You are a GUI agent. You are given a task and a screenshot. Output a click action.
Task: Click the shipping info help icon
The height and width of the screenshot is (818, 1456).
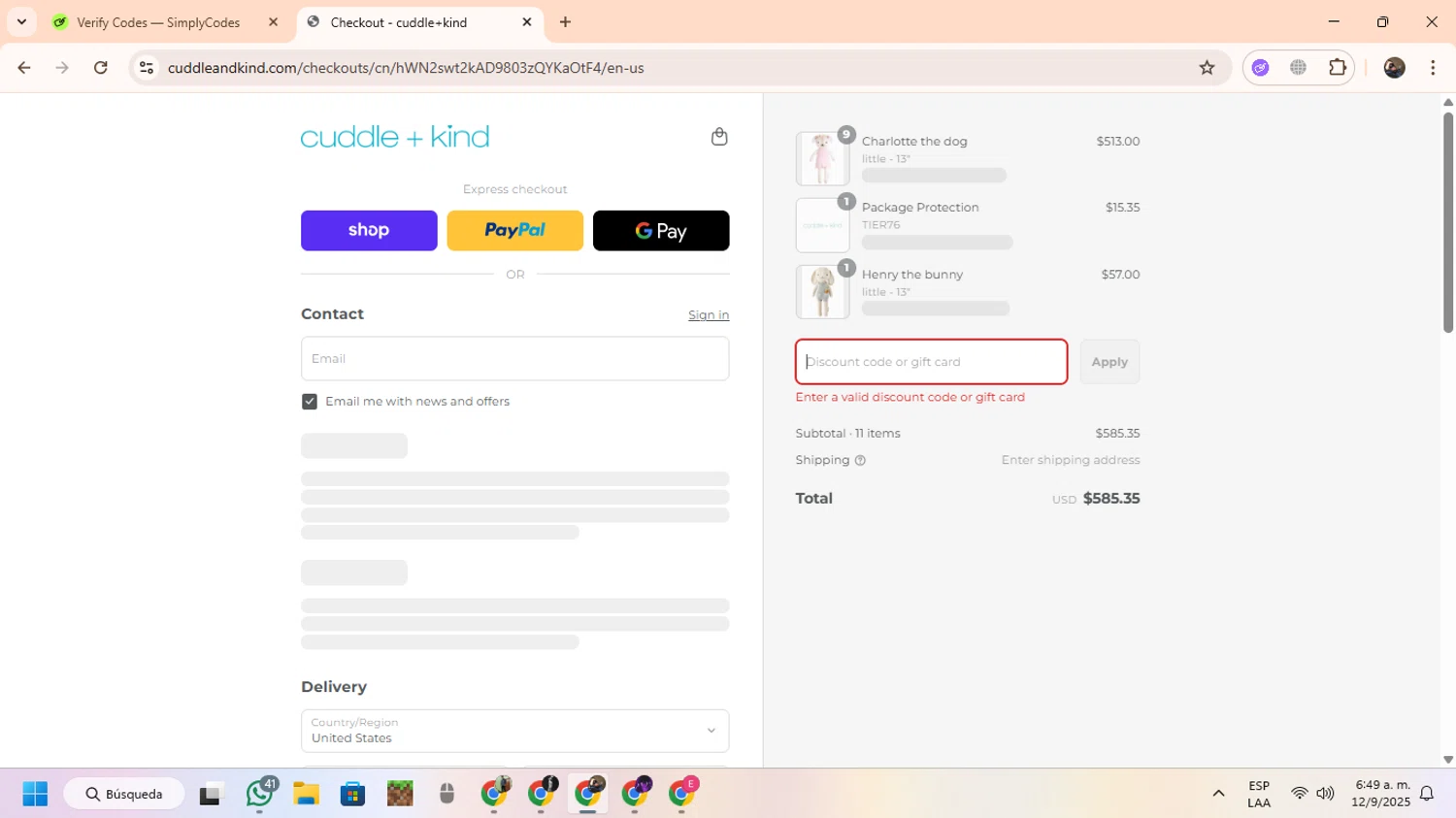coord(860,461)
